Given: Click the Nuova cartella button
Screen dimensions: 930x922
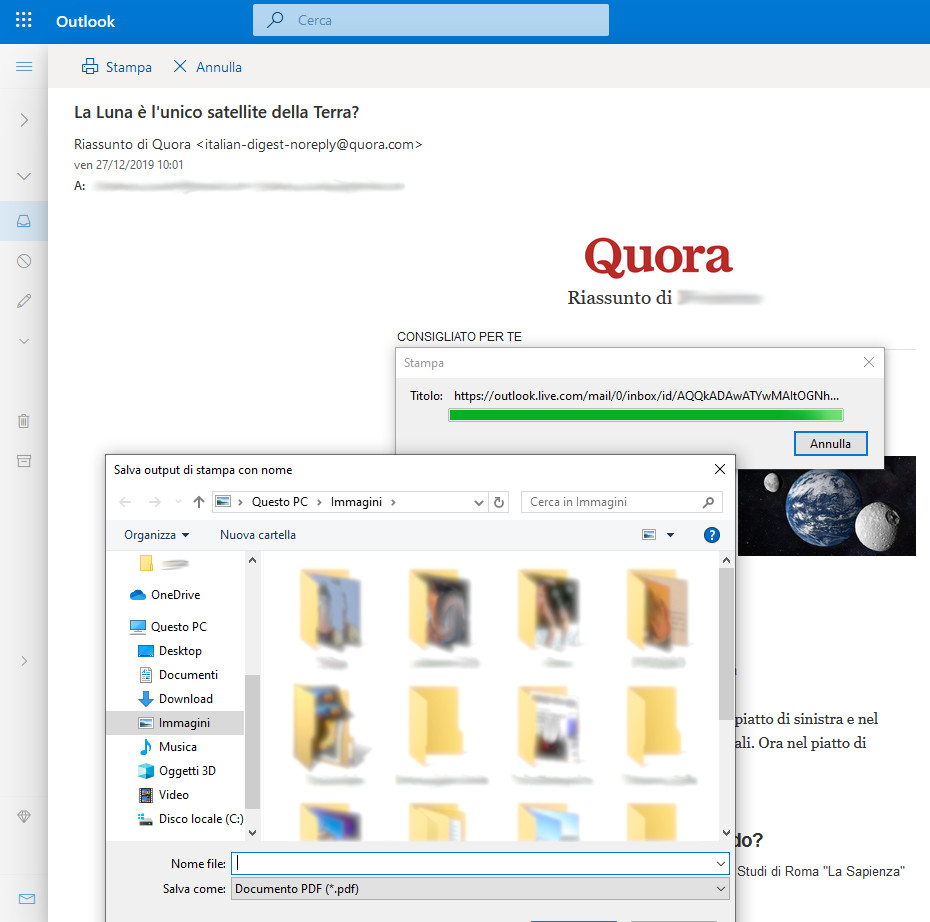Looking at the screenshot, I should tap(258, 535).
